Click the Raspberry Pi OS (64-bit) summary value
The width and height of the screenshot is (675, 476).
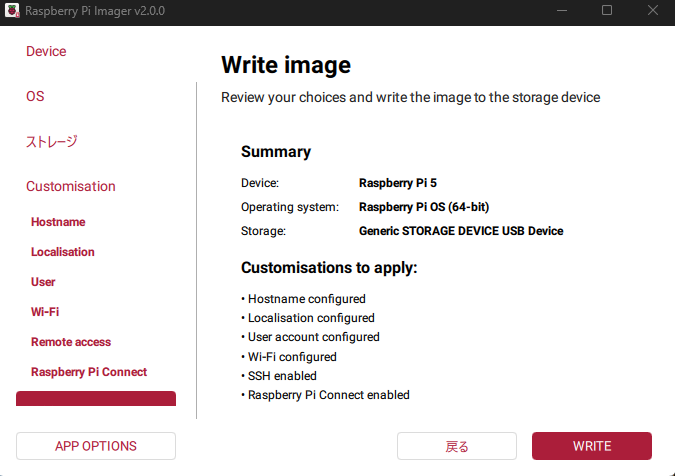click(x=424, y=207)
